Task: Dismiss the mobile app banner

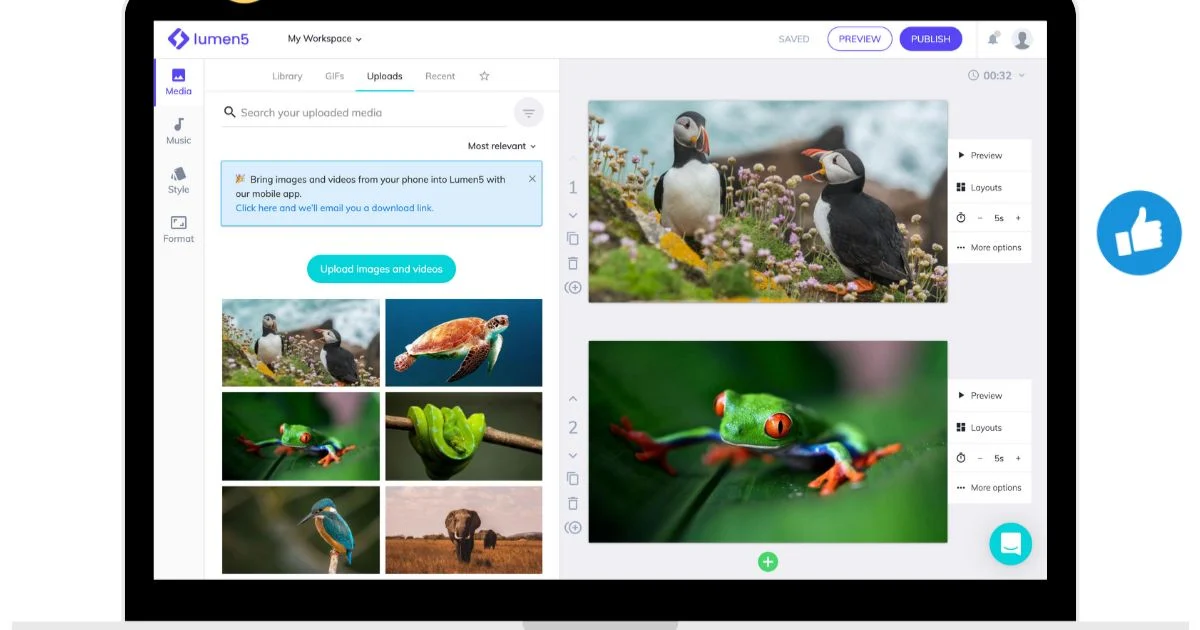Action: [x=532, y=179]
